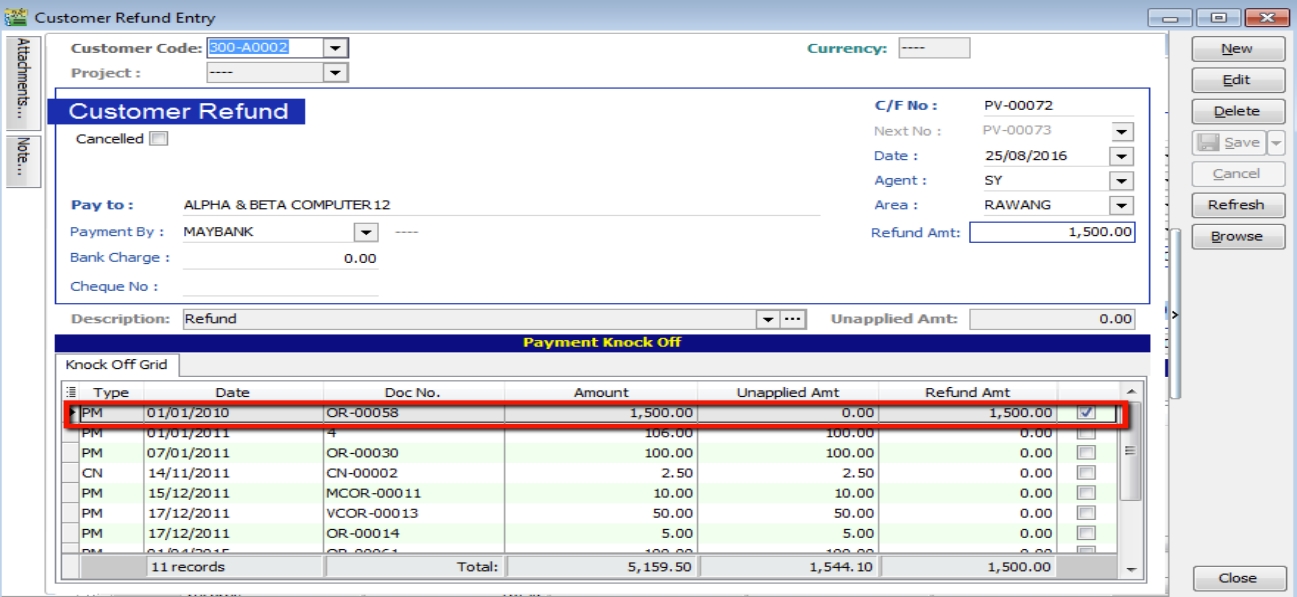Click the knock off grid vertical scrollbar
The image size is (1297, 597).
pyautogui.click(x=1131, y=480)
